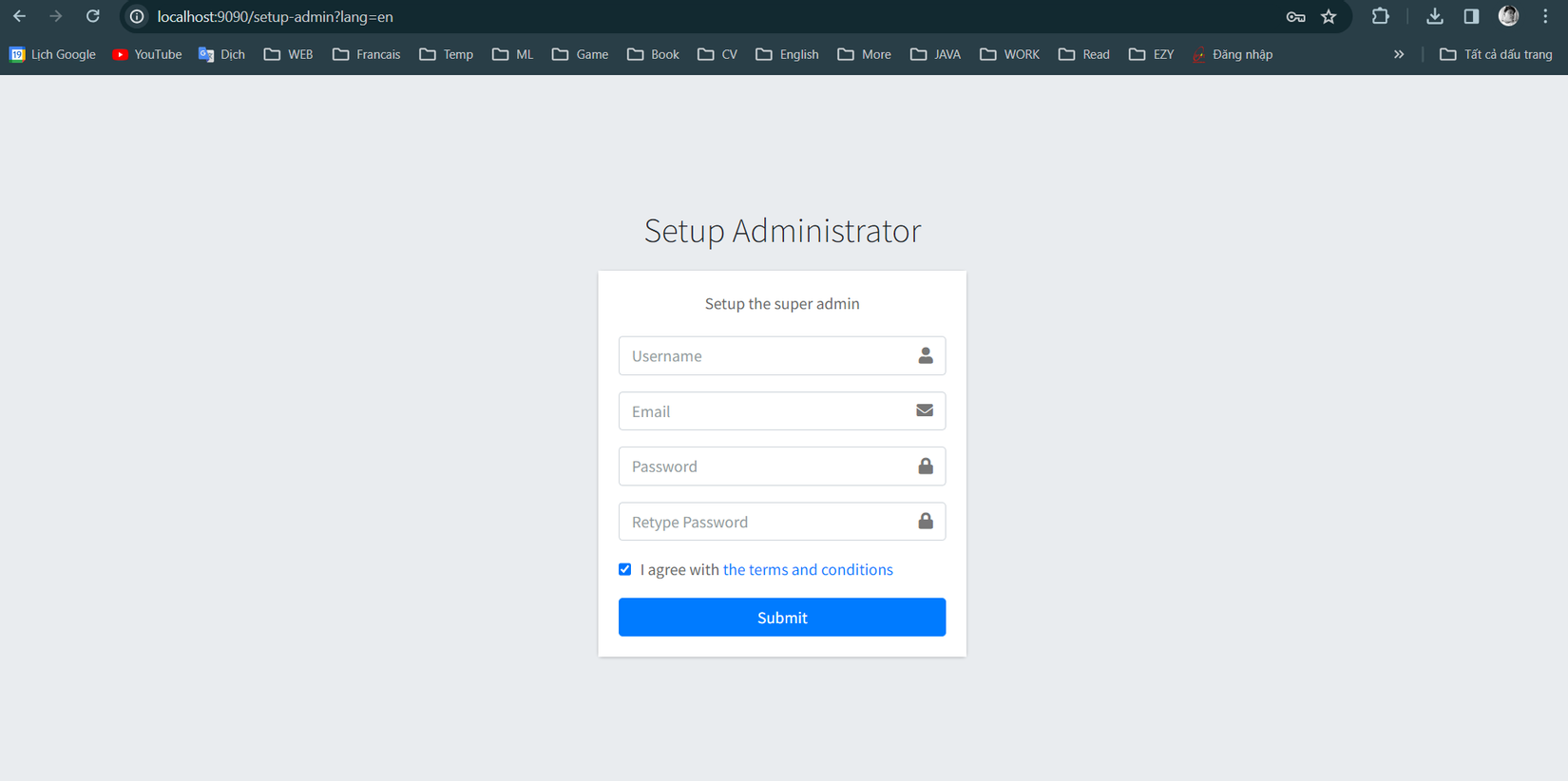The height and width of the screenshot is (781, 1568).
Task: View site information icon in address bar
Action: (137, 16)
